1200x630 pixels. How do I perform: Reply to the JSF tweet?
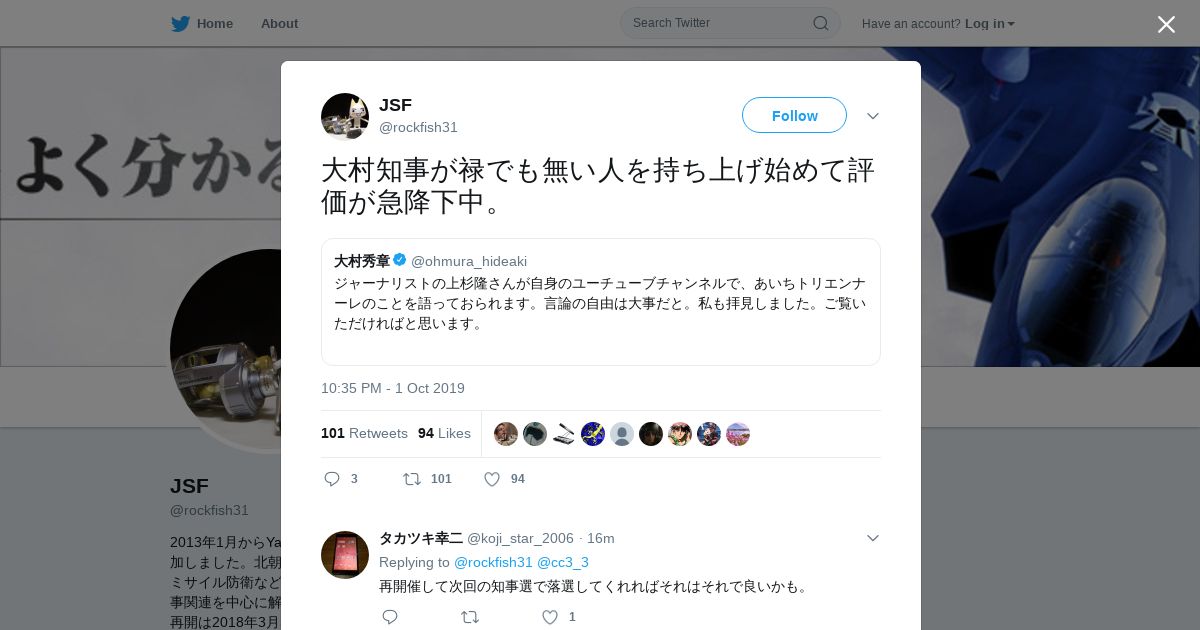tap(333, 479)
